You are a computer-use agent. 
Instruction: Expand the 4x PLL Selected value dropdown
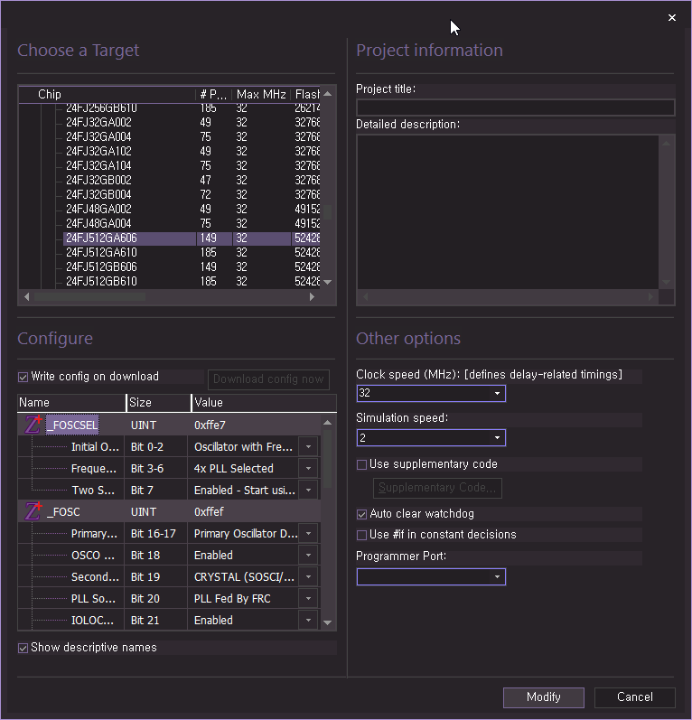coord(308,469)
